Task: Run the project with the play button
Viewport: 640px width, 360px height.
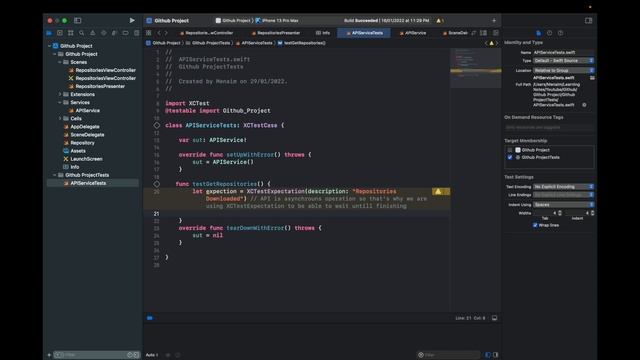Action: pyautogui.click(x=132, y=20)
